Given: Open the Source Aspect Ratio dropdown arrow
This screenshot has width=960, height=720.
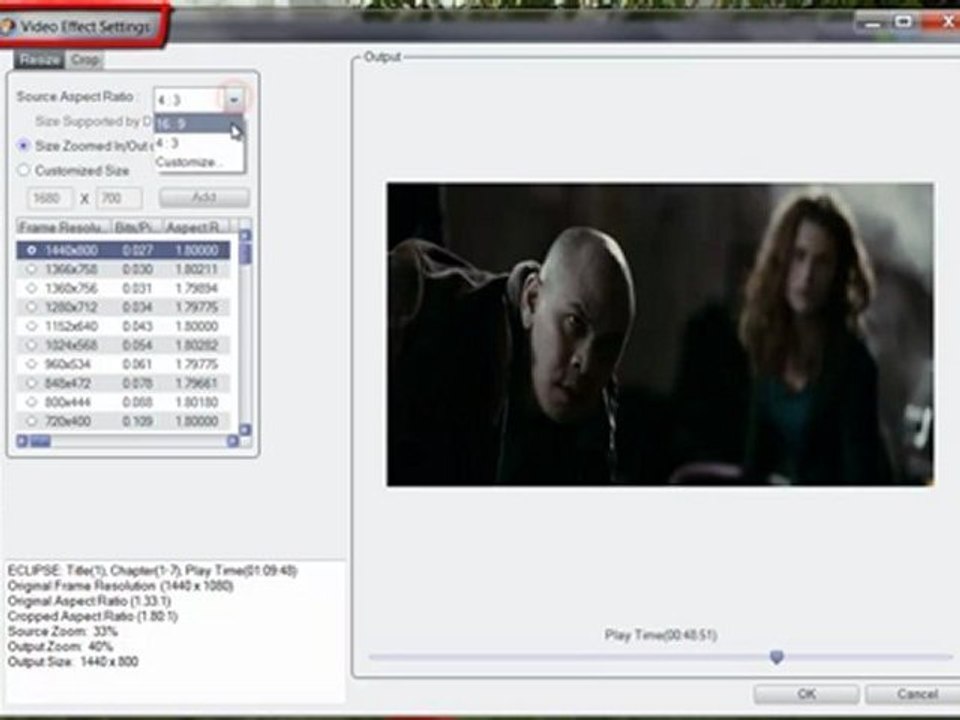Looking at the screenshot, I should point(234,99).
